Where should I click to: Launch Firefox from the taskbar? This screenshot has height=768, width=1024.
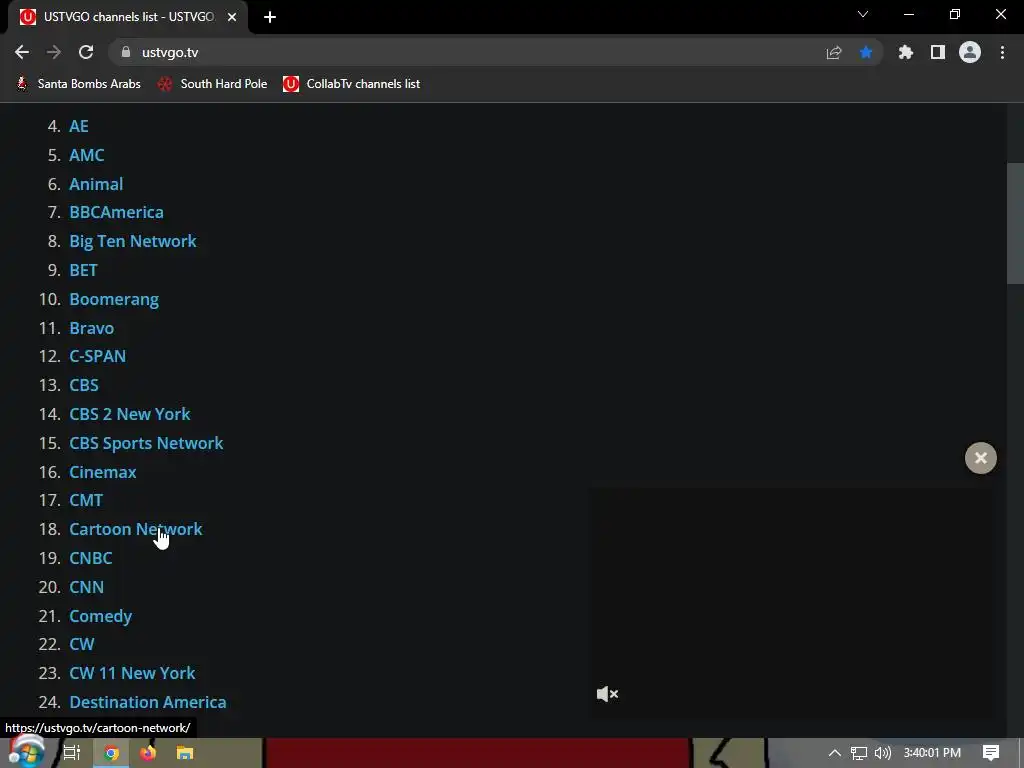pyautogui.click(x=148, y=753)
